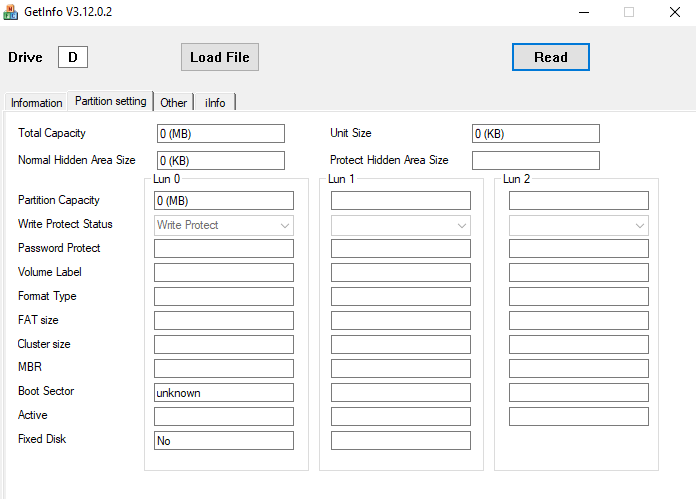Screen dimensions: 696x499
Task: Click Lun 2 Volume Label field
Action: pos(578,273)
